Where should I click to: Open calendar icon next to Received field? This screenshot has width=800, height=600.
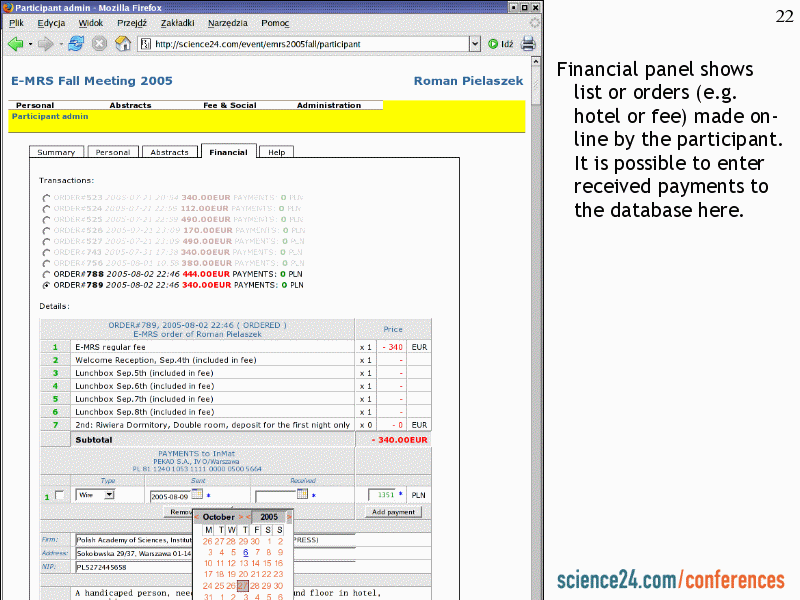[302, 494]
